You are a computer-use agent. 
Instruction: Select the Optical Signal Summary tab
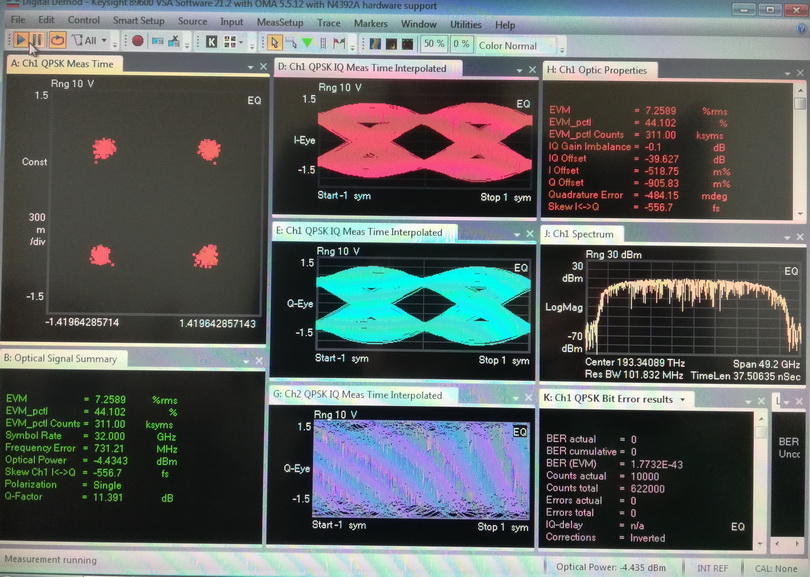tap(61, 358)
